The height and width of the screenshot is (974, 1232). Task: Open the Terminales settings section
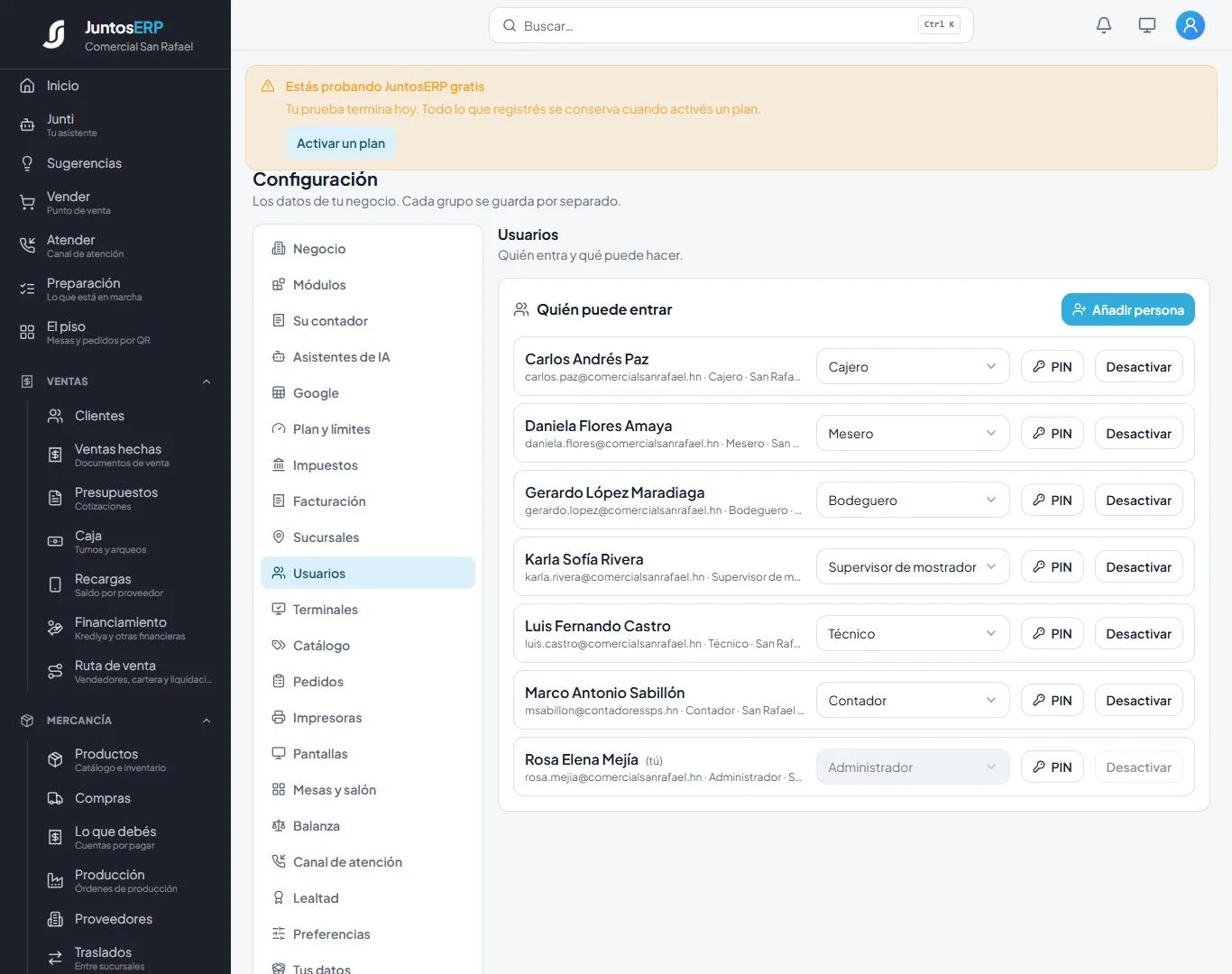click(368, 610)
